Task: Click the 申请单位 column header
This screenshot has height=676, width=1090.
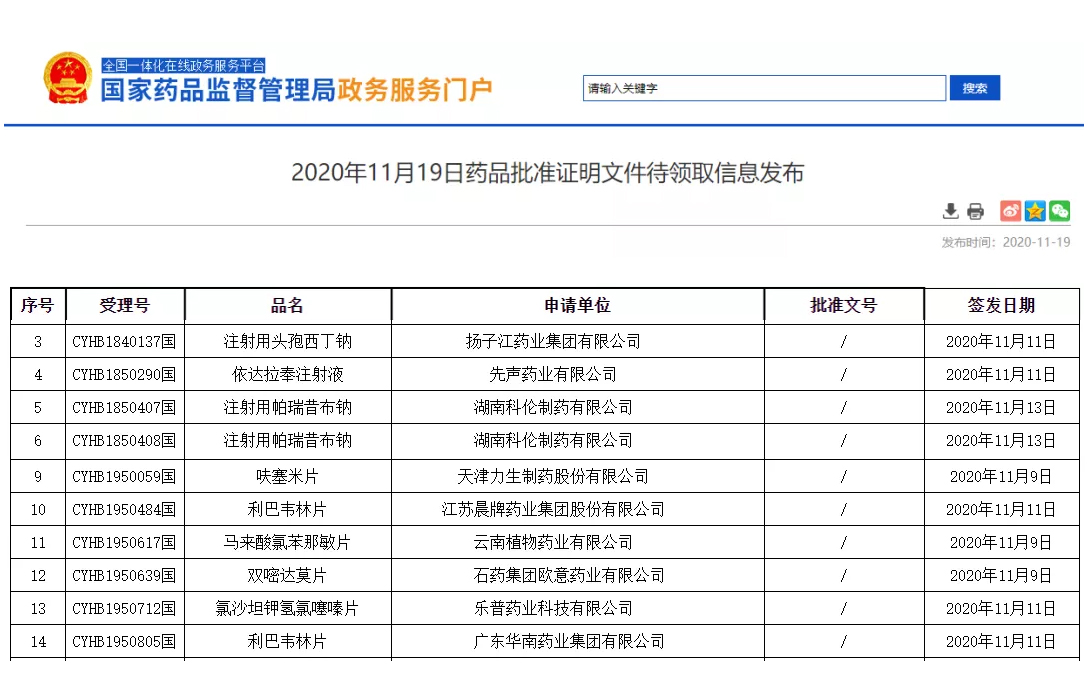Action: point(577,305)
